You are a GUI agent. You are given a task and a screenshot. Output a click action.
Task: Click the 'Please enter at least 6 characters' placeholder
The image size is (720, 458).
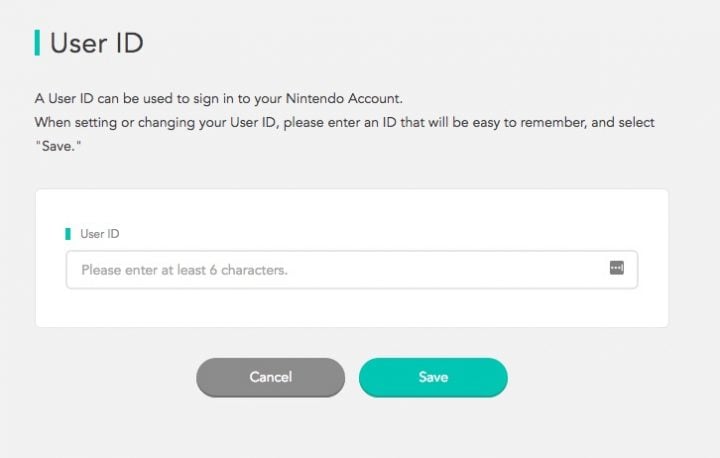[x=184, y=270]
